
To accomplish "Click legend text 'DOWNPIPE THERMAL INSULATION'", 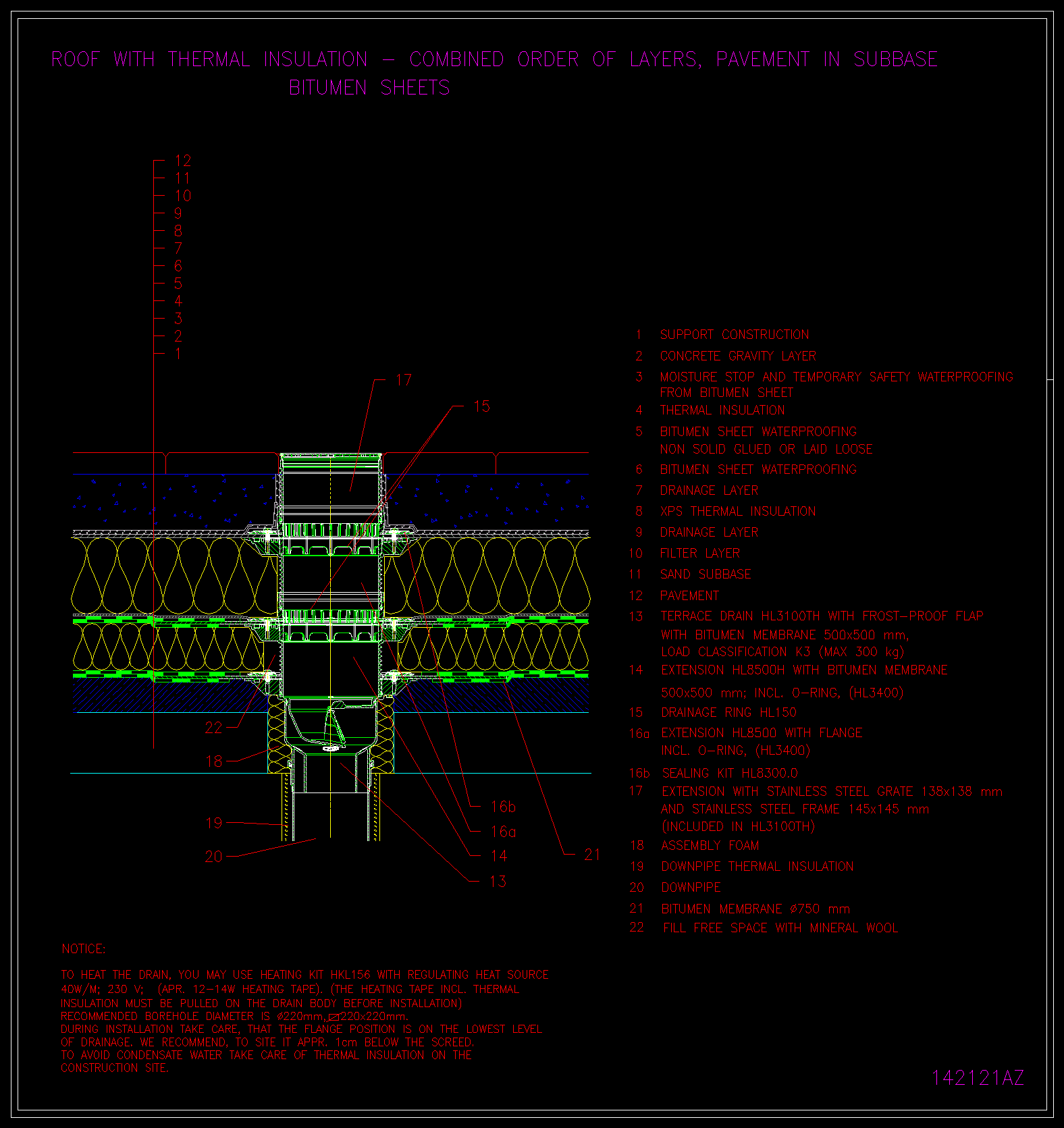I will (757, 866).
